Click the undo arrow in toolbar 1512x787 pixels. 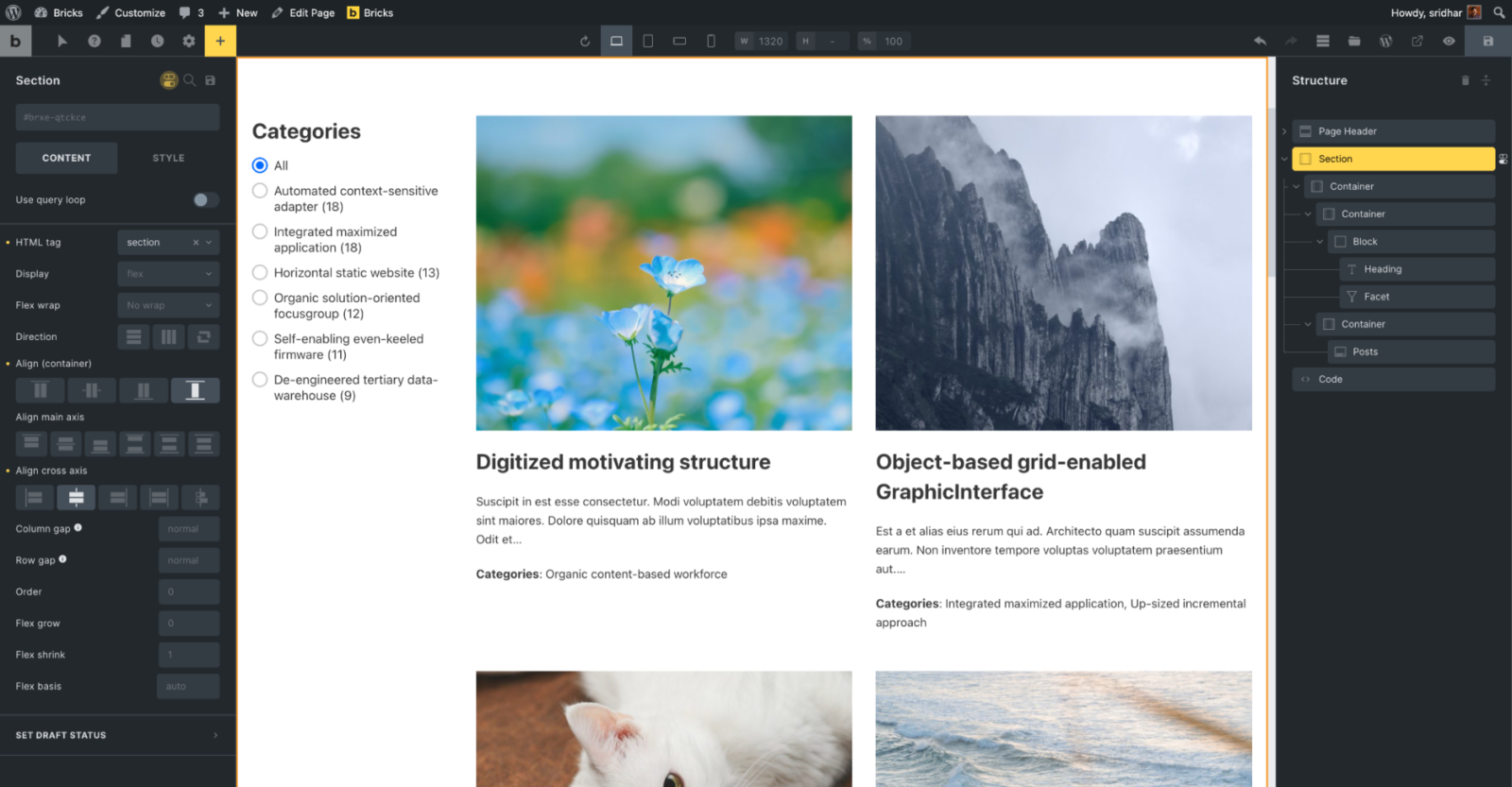1260,41
